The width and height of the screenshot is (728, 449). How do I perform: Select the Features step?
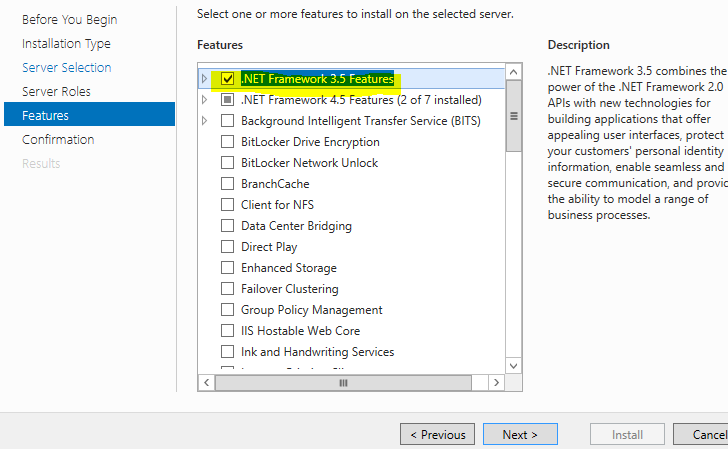click(x=90, y=114)
